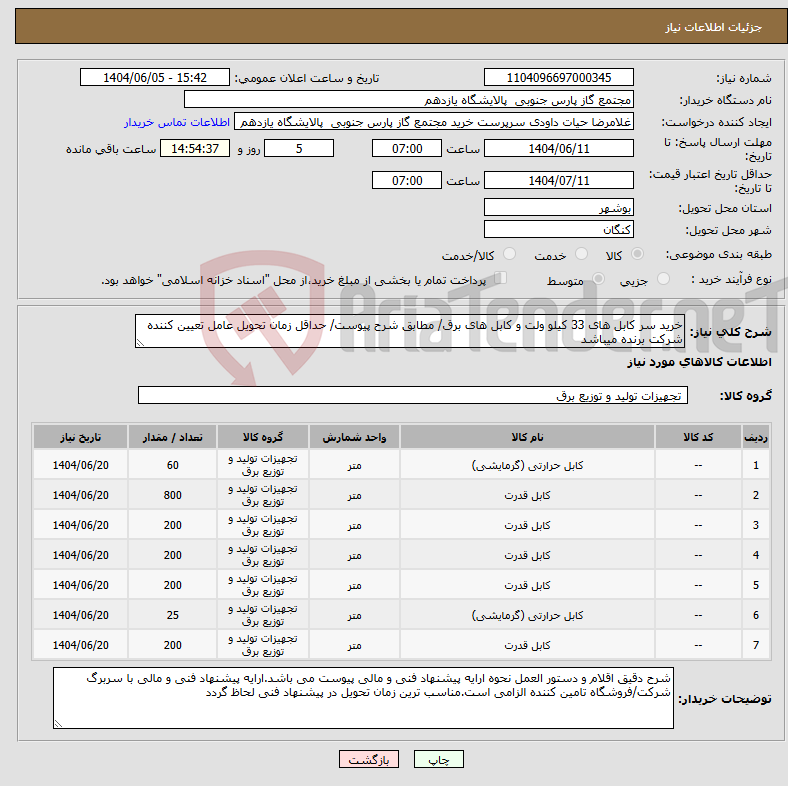The height and width of the screenshot is (786, 788).
Task: Click row 1 item name کابل حرارتی (گرمایشی)
Action: 527,465
